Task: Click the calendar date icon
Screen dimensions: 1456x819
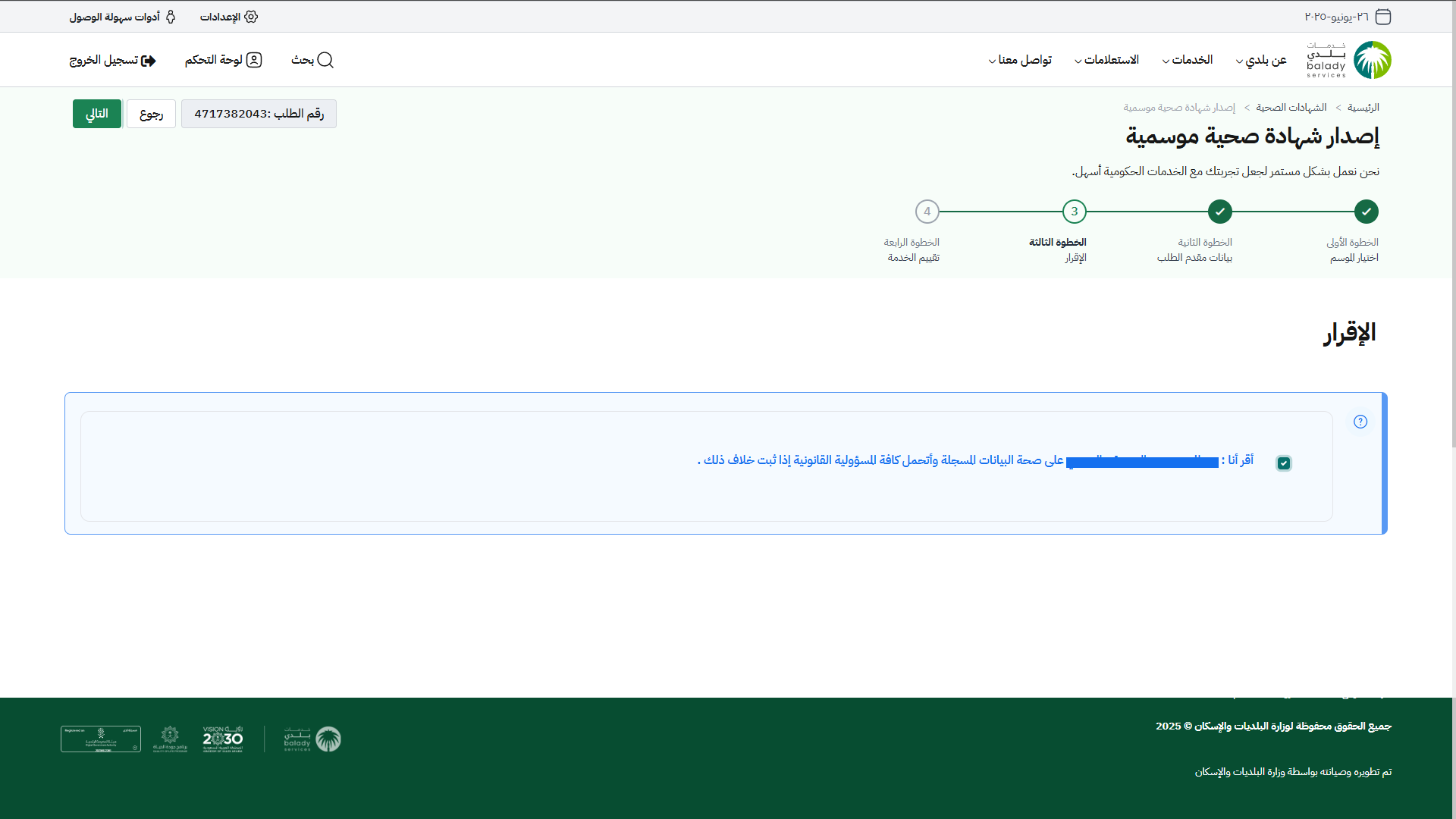Action: 1382,17
